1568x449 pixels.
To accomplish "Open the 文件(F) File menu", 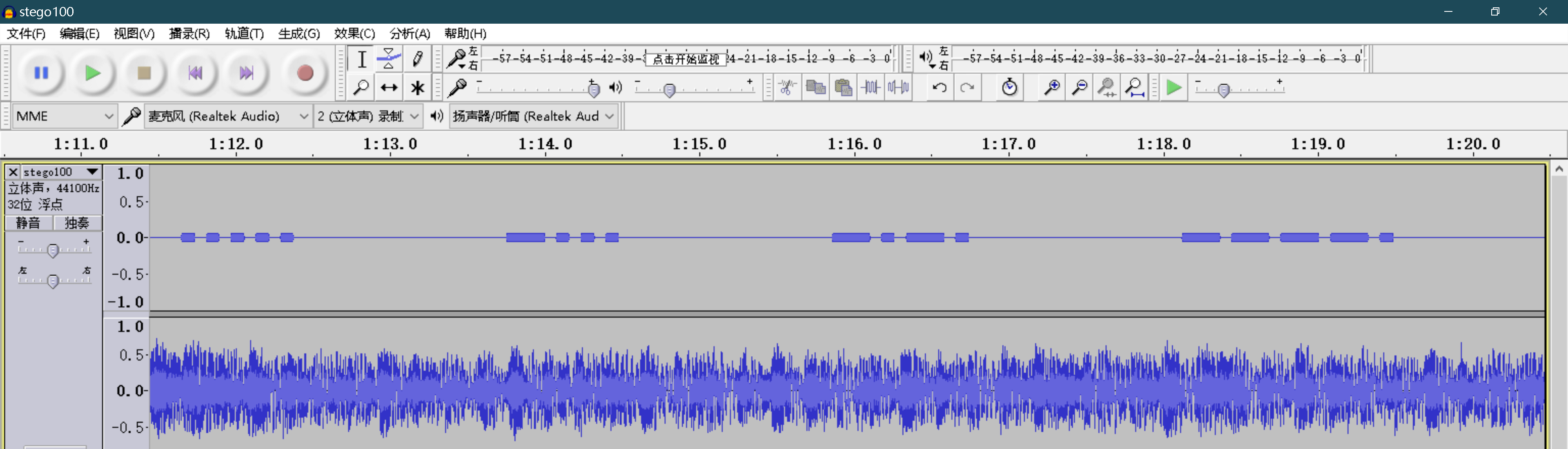I will pyautogui.click(x=26, y=33).
